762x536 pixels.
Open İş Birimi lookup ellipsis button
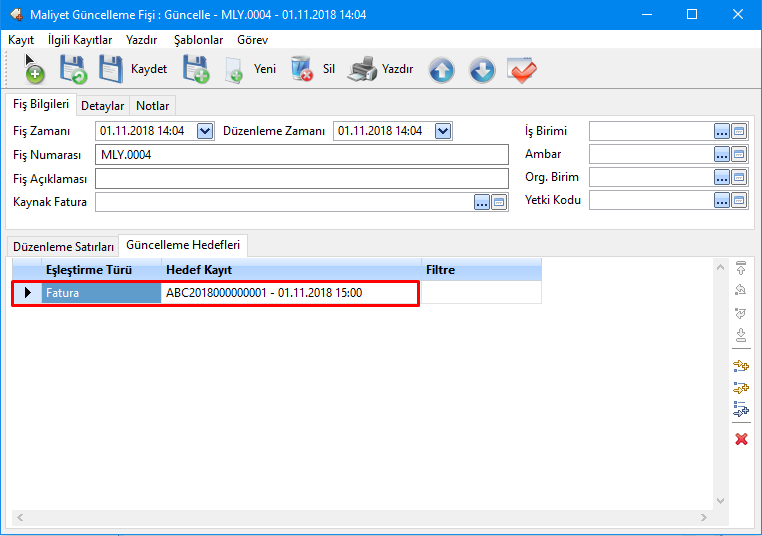coord(722,131)
